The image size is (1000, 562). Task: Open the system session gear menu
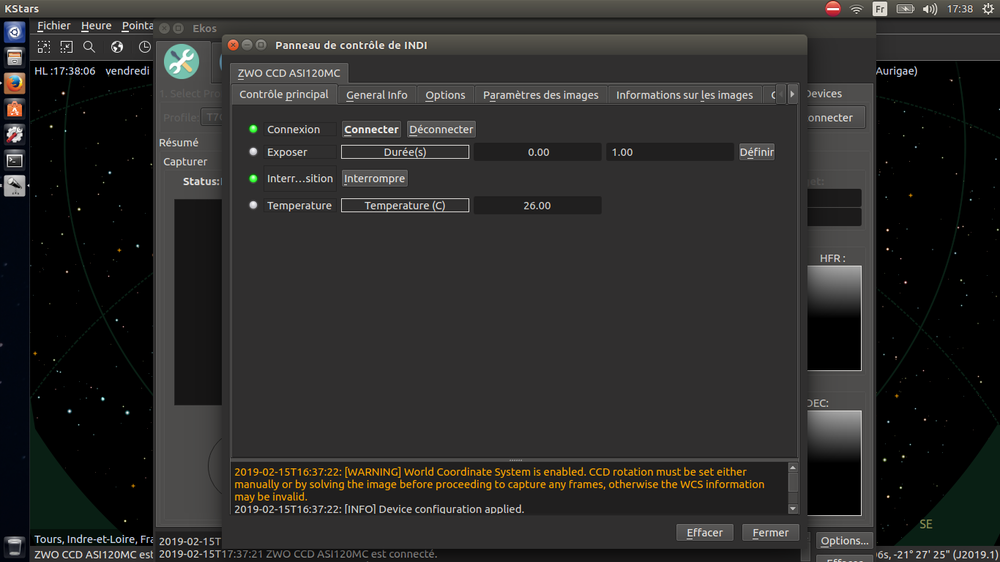click(x=989, y=9)
